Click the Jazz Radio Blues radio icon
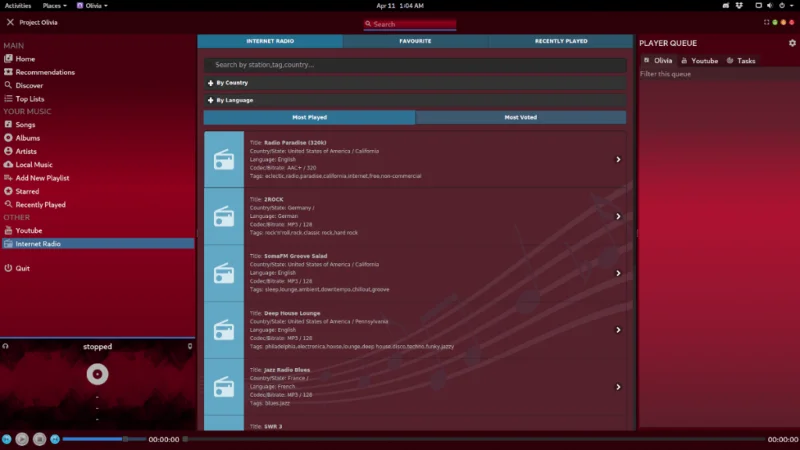 pyautogui.click(x=224, y=387)
